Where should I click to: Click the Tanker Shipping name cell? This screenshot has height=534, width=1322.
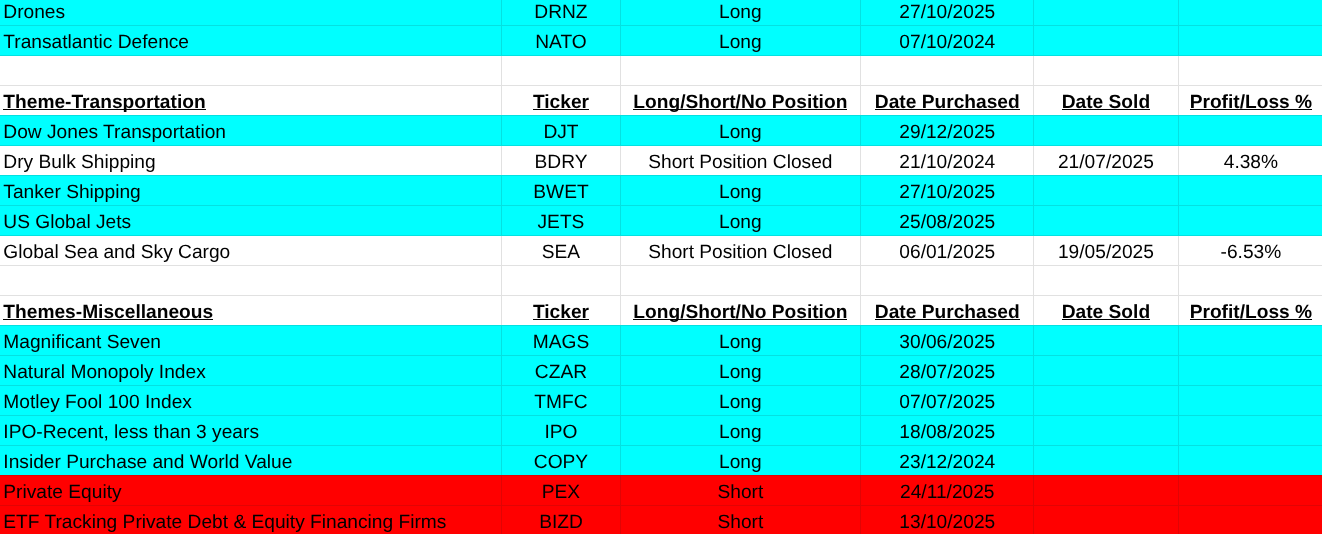[x=72, y=192]
